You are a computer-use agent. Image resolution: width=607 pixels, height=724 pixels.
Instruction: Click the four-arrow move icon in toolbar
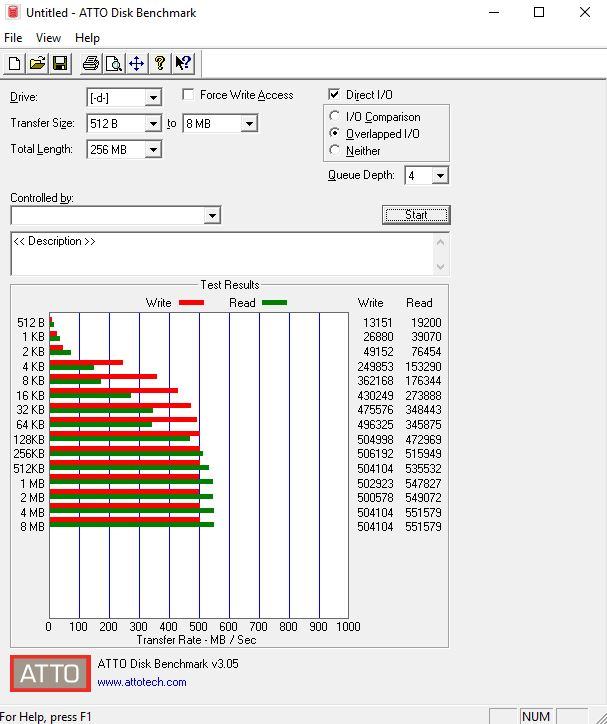coord(137,63)
